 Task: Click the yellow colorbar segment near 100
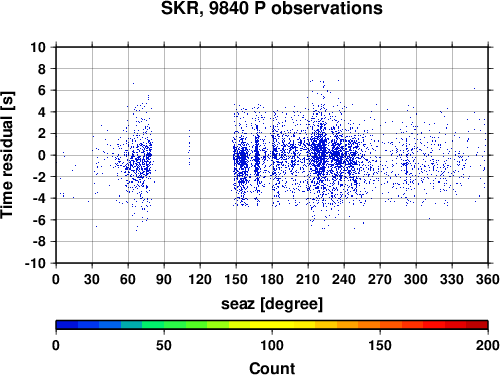click(272, 325)
